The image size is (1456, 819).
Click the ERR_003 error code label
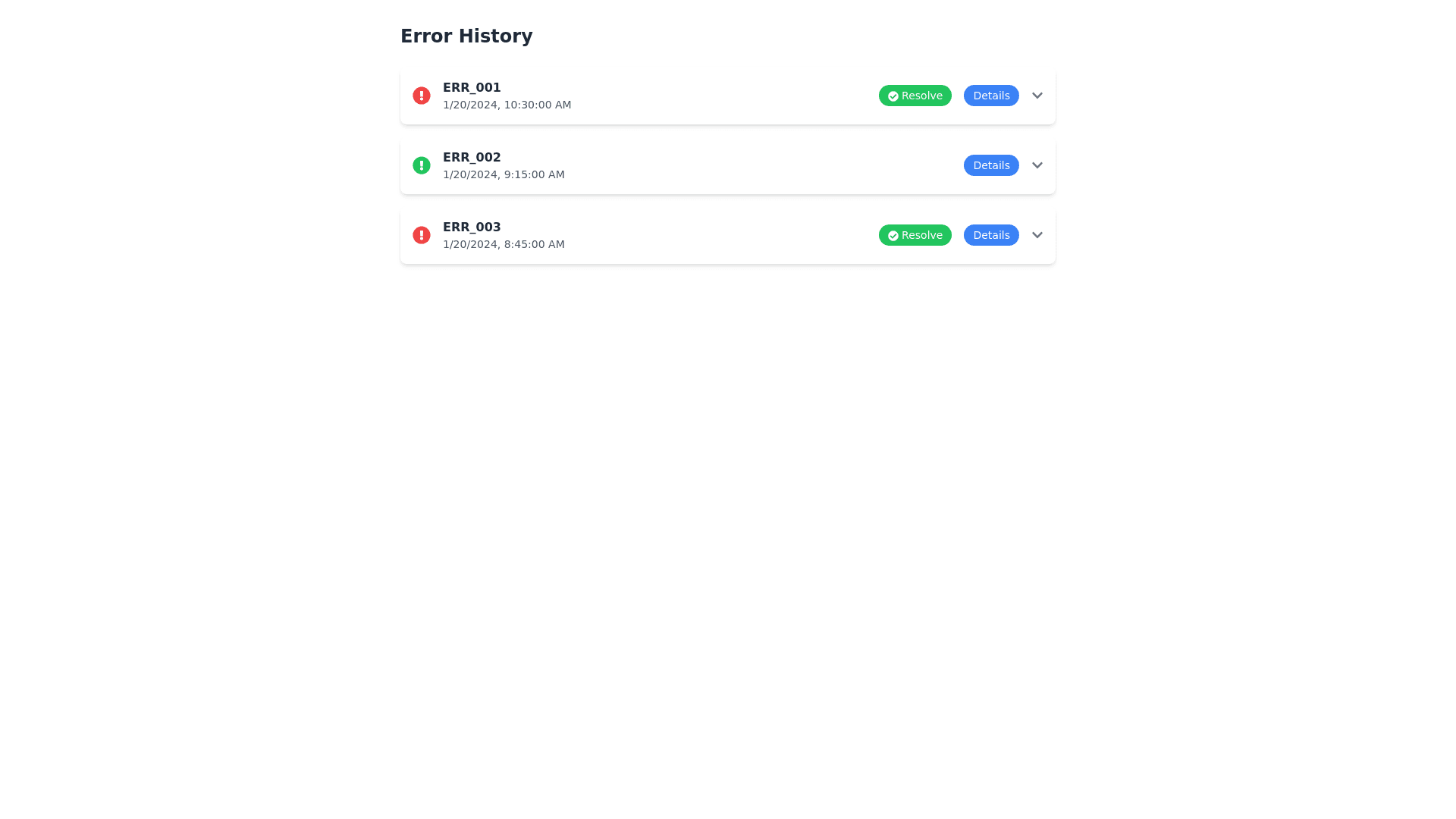471,227
